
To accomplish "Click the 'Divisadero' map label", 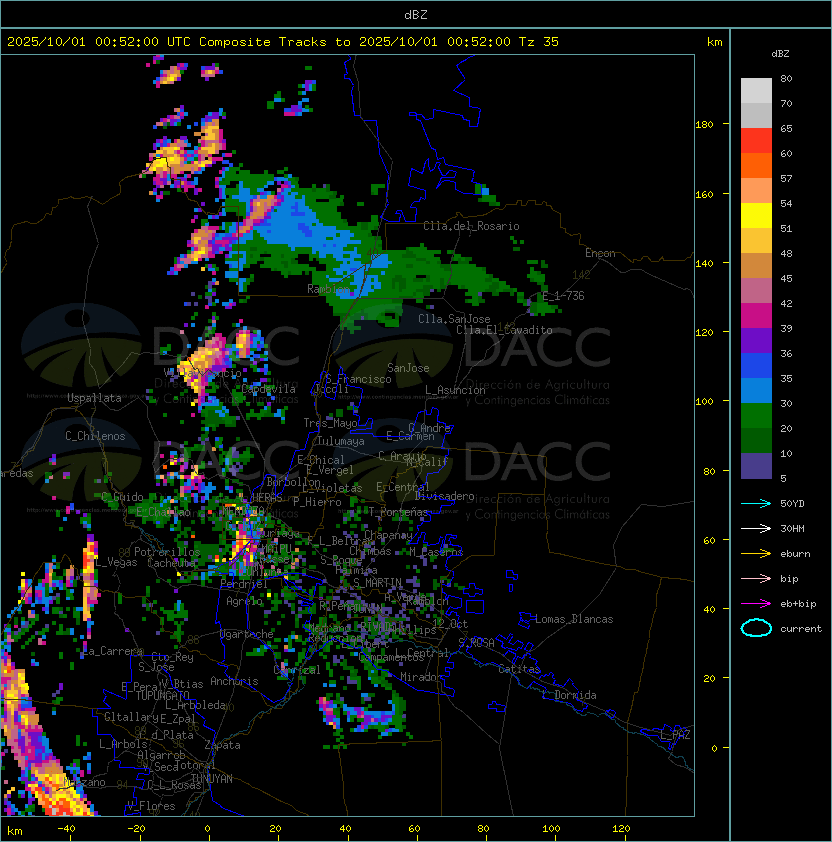I will pyautogui.click(x=444, y=496).
